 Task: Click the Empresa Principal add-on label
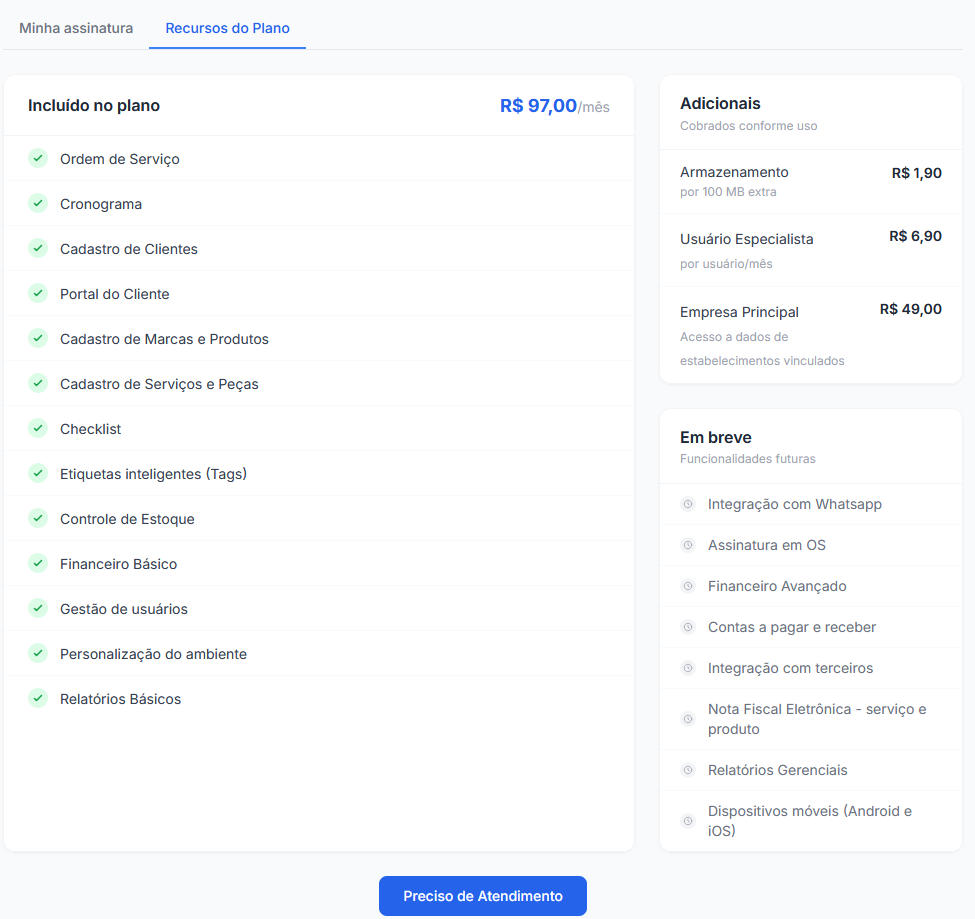739,312
